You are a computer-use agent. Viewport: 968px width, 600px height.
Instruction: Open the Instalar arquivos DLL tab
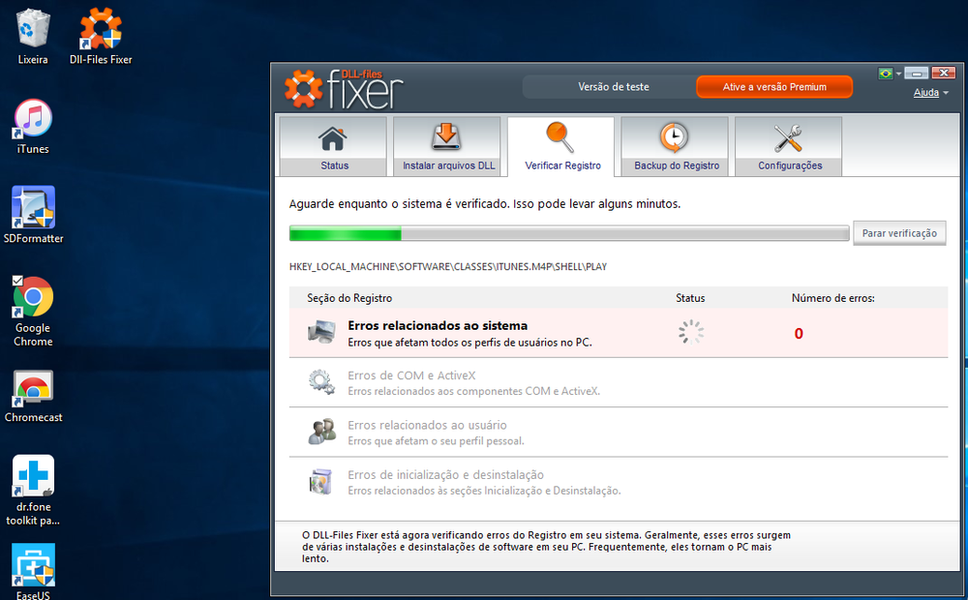pyautogui.click(x=448, y=147)
